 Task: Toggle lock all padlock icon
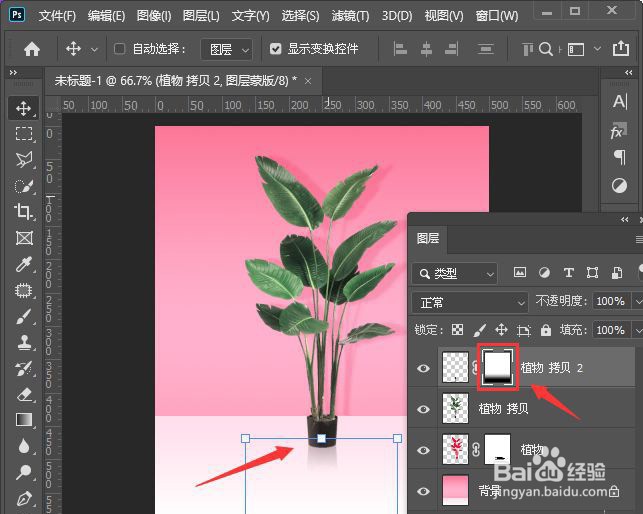545,330
